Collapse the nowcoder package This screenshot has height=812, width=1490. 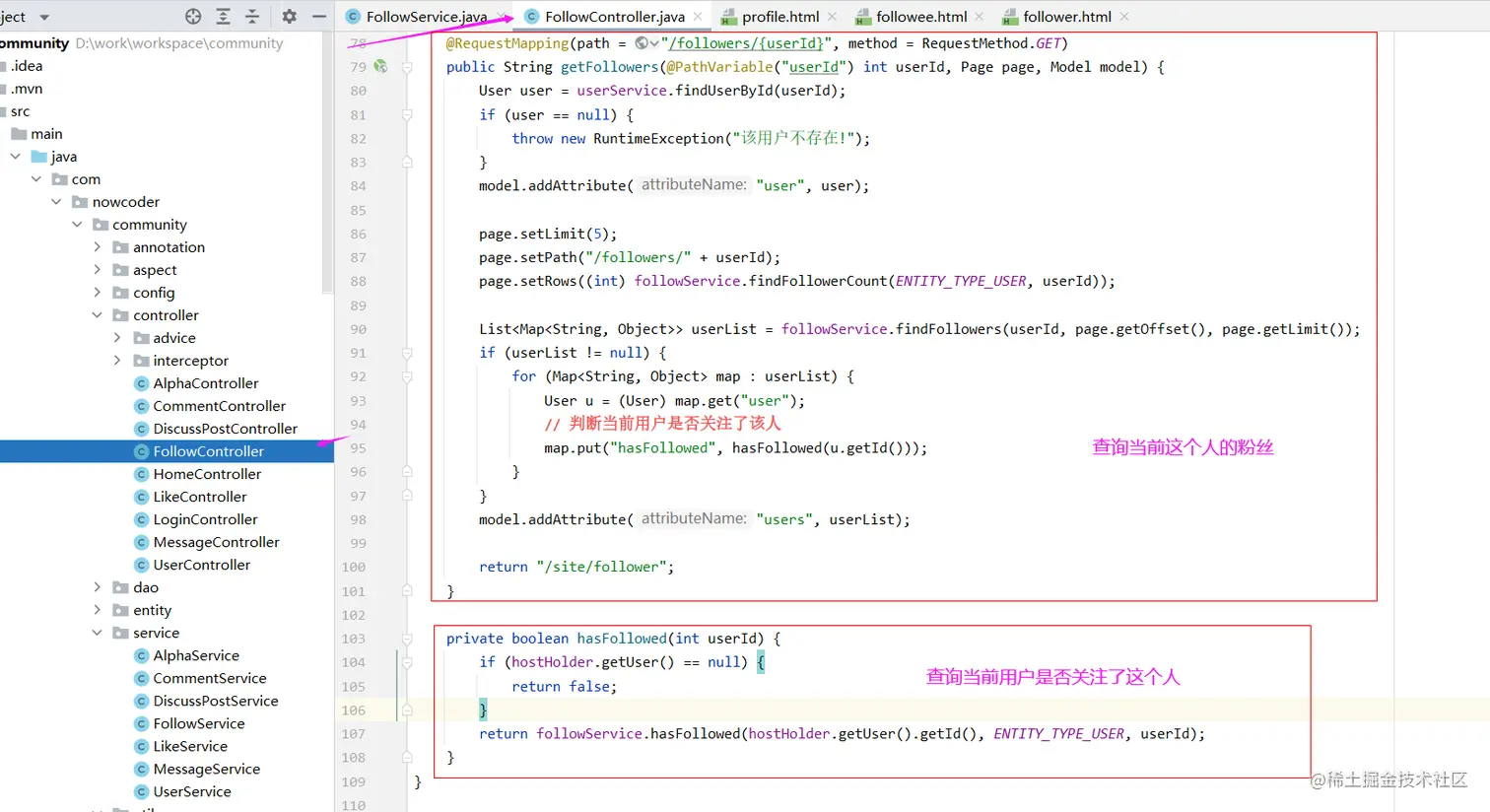56,201
